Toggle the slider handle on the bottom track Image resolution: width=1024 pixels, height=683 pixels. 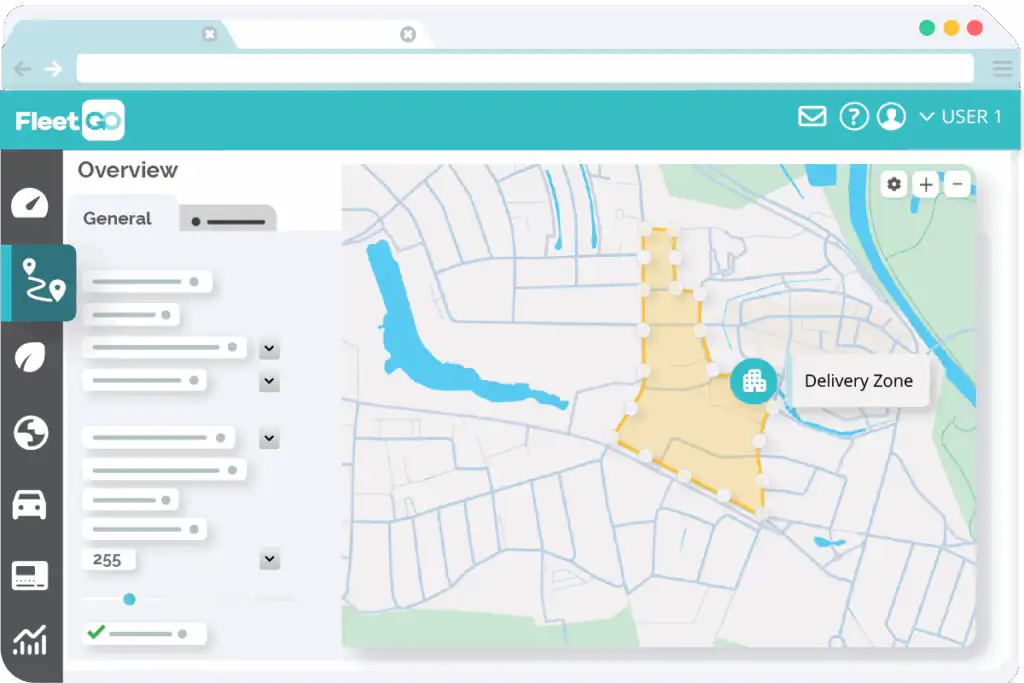(x=129, y=599)
